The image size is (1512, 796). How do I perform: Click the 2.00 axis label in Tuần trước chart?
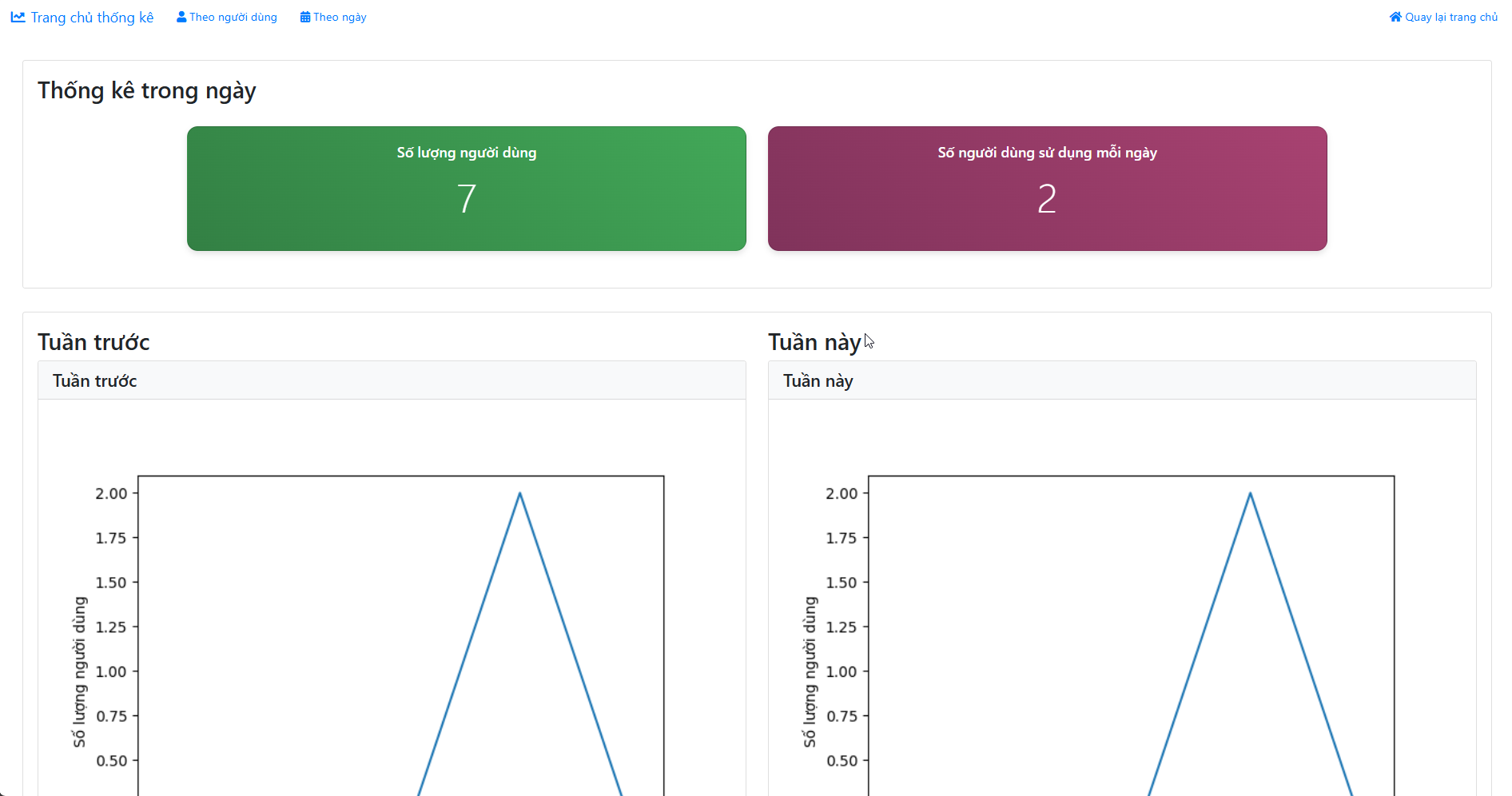click(111, 494)
